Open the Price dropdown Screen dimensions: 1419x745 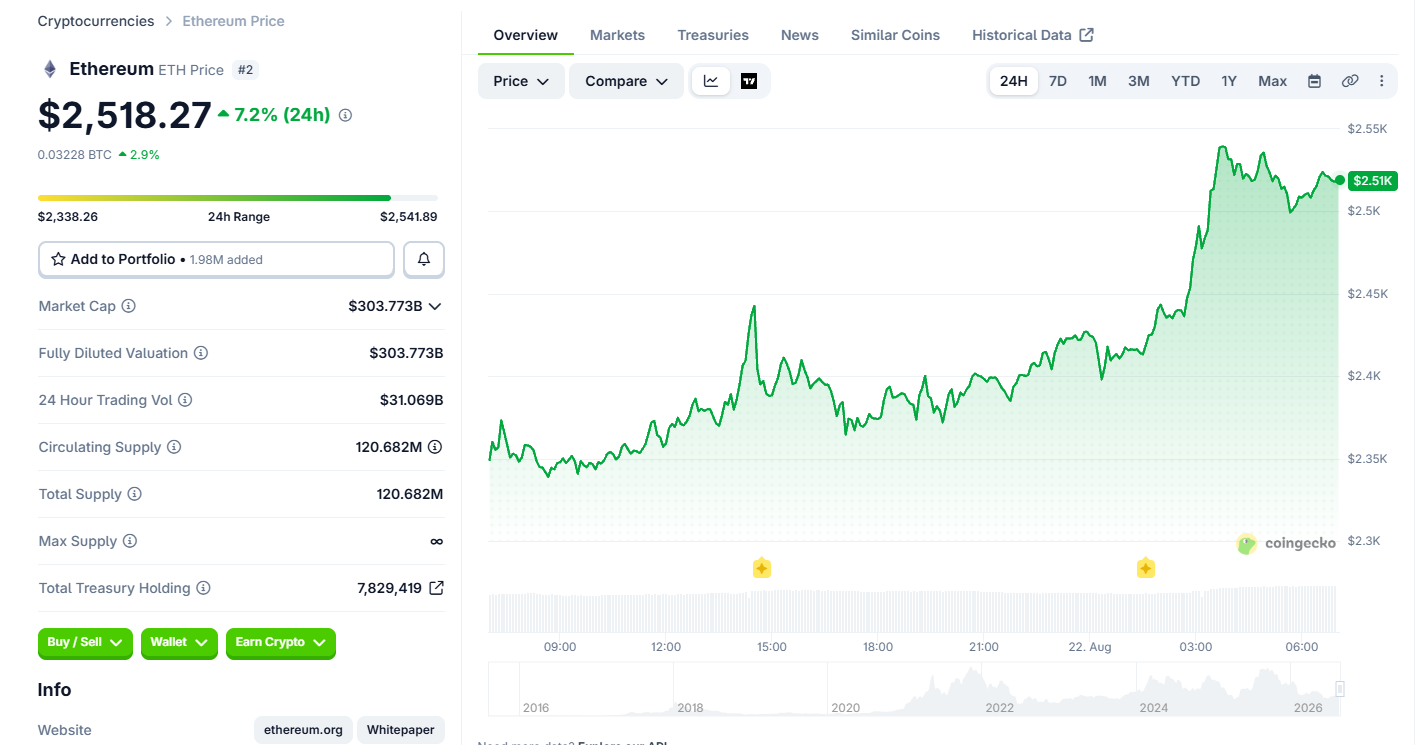tap(521, 81)
